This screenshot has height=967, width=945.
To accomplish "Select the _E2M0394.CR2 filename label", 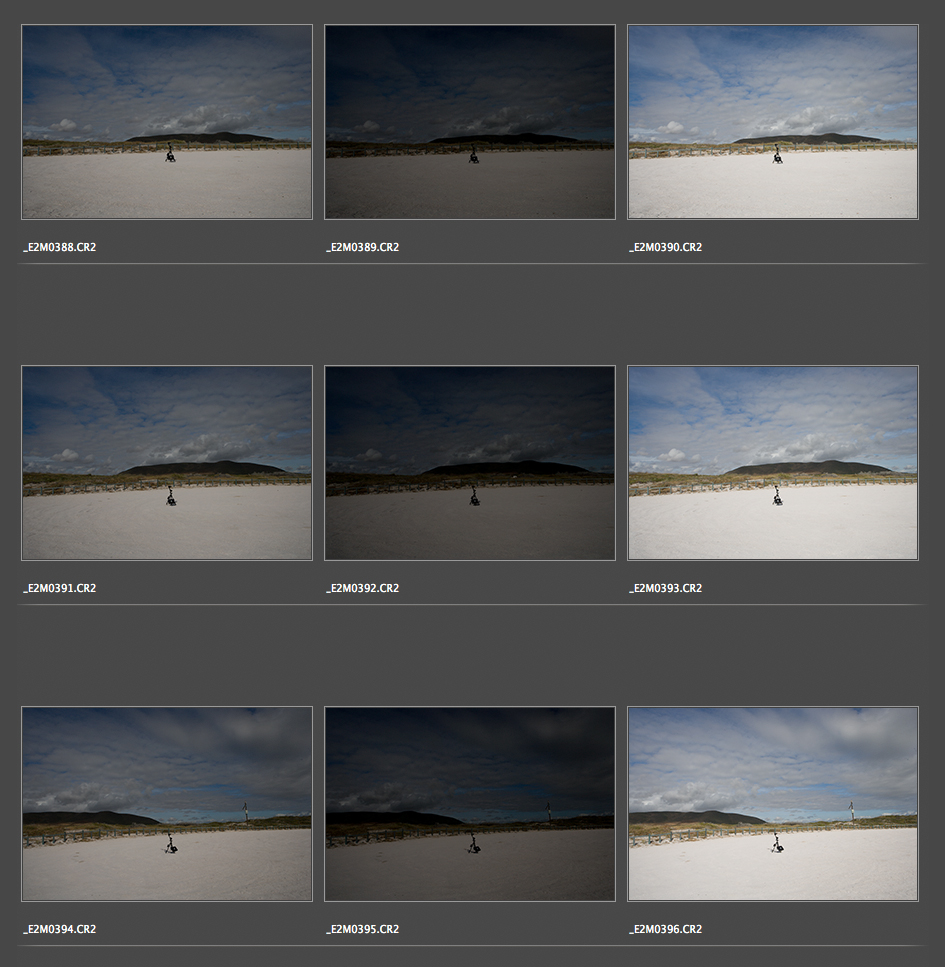I will pos(60,929).
